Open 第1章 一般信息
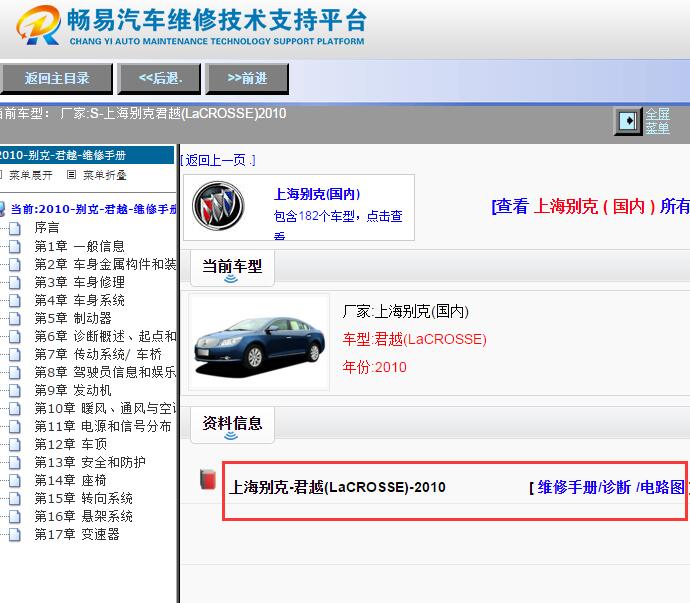Image resolution: width=690 pixels, height=603 pixels. (80, 246)
